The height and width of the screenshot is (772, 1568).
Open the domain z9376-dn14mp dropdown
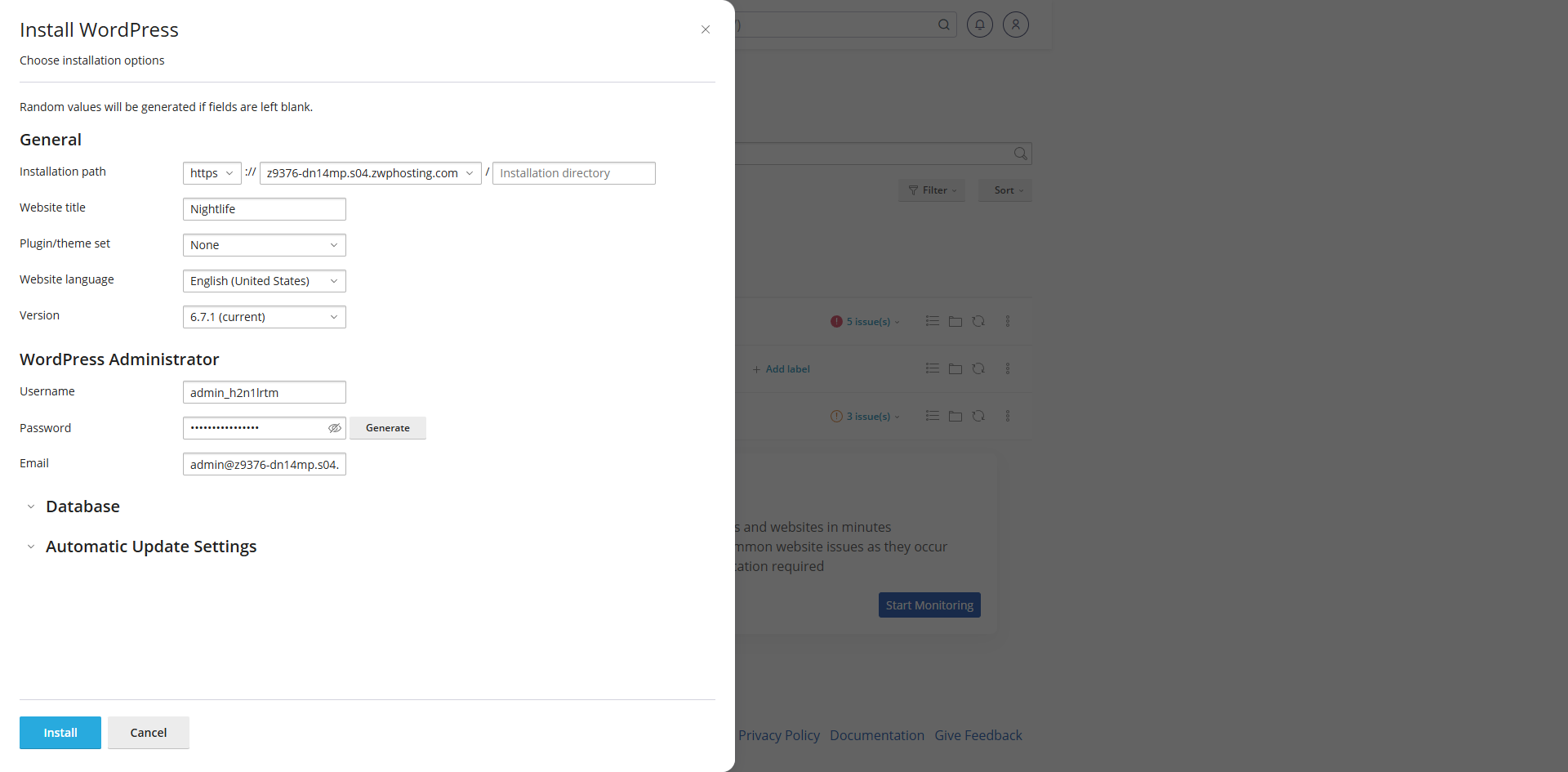click(371, 173)
